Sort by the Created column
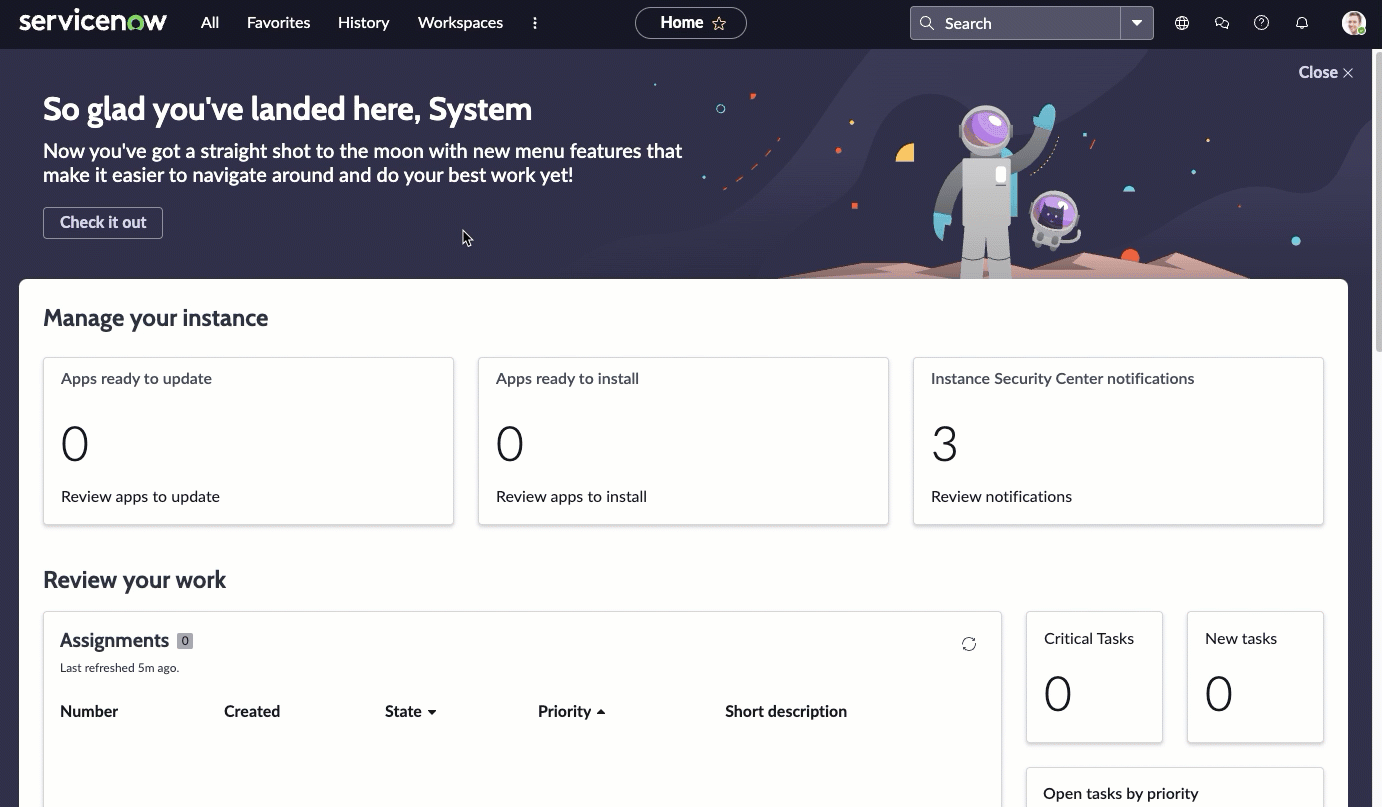1382x807 pixels. [x=252, y=711]
